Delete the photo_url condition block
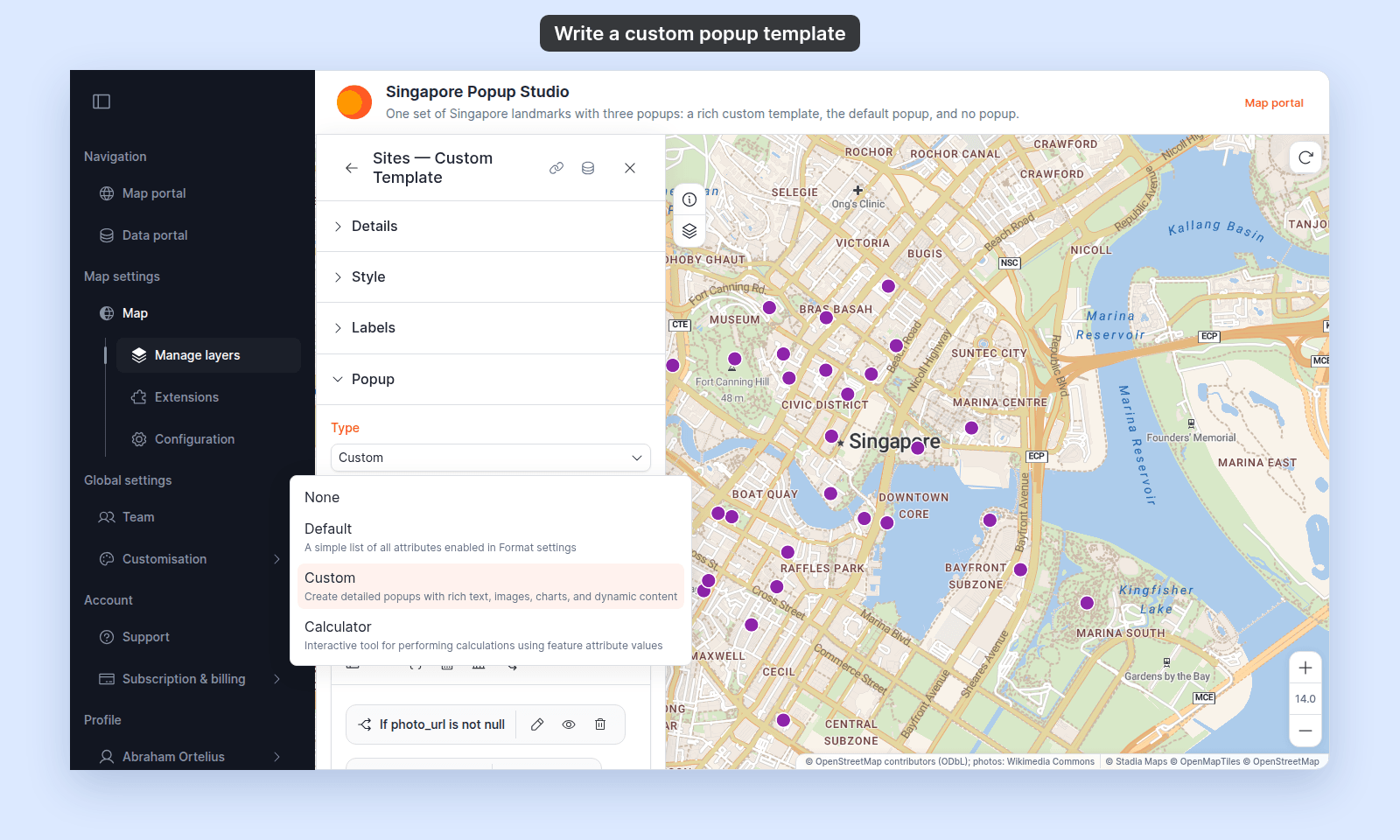 (600, 724)
